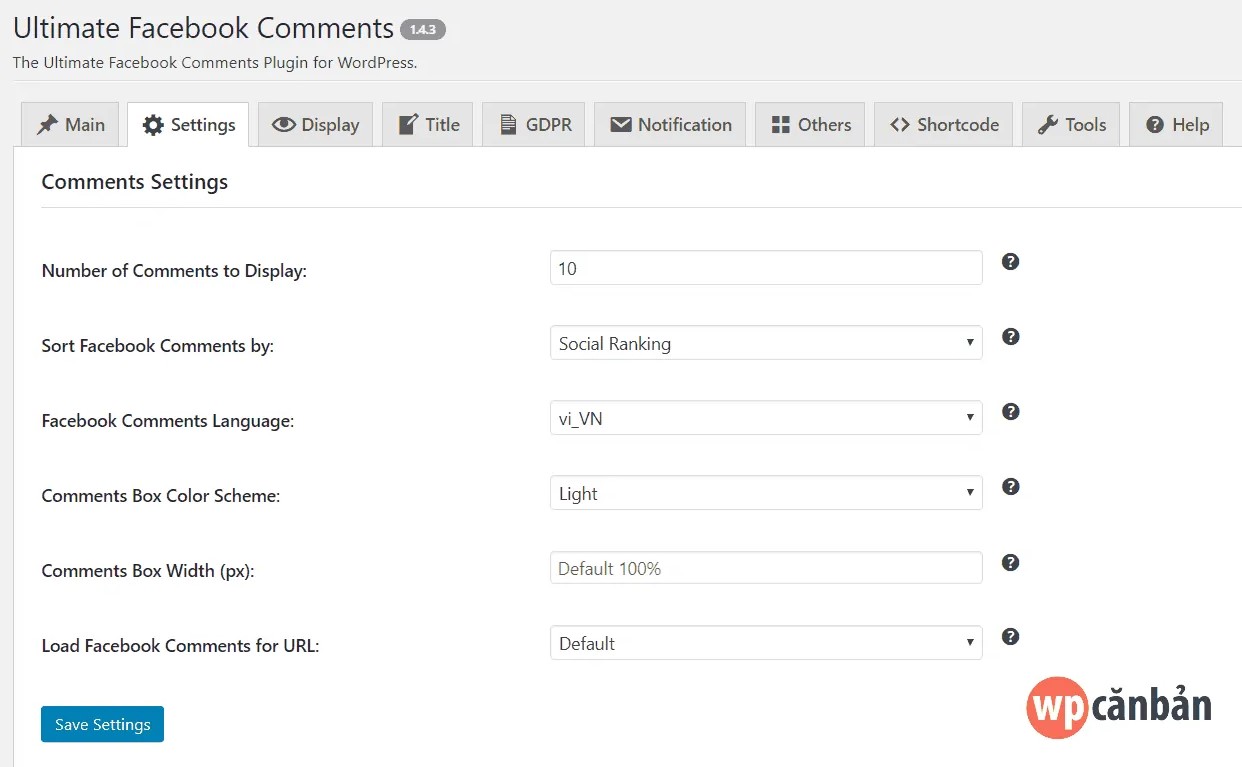Go to the GDPR tab
Viewport: 1242px width, 767px height.
[534, 125]
